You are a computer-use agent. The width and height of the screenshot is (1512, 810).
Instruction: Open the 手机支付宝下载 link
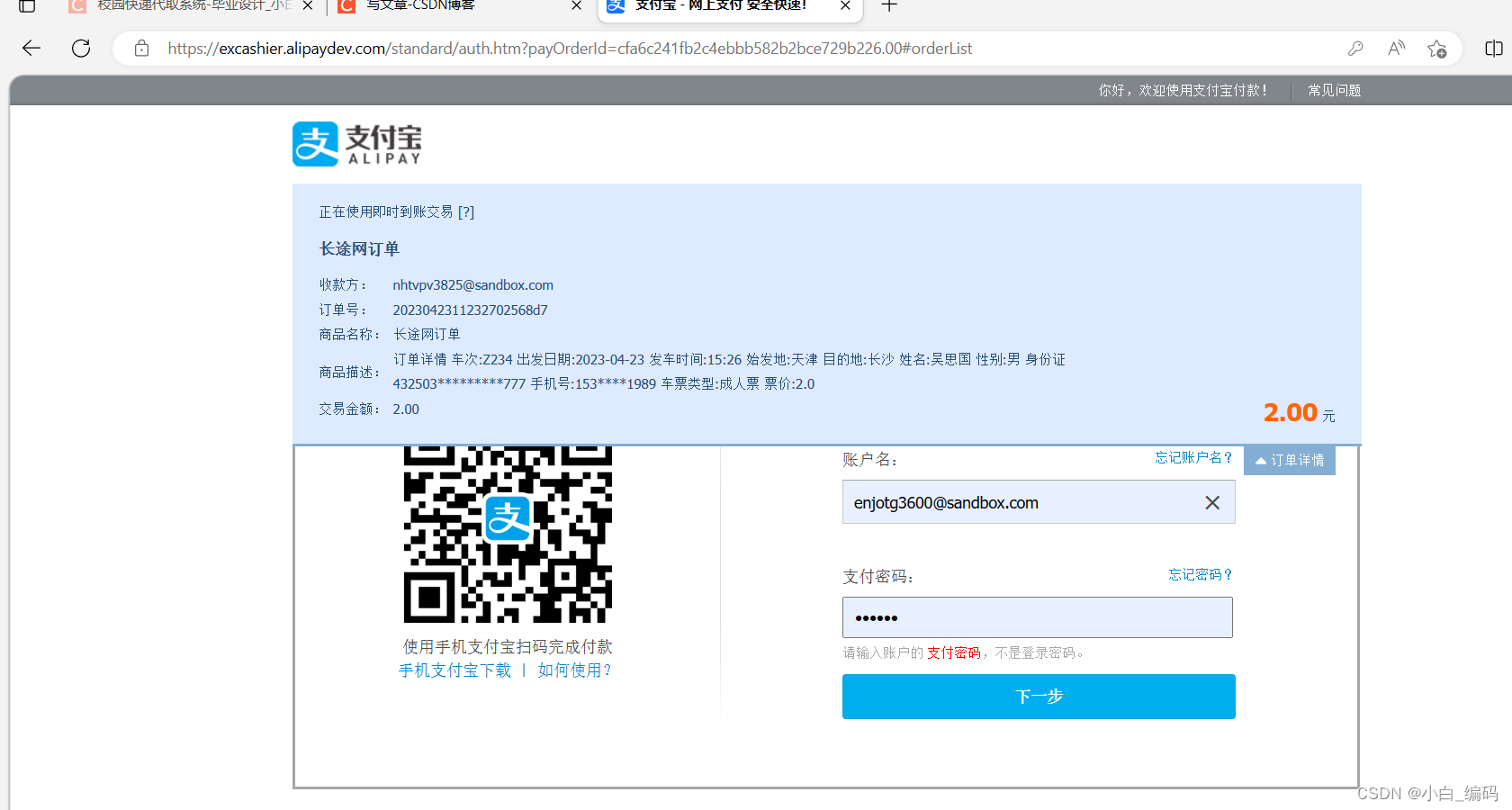coord(454,670)
